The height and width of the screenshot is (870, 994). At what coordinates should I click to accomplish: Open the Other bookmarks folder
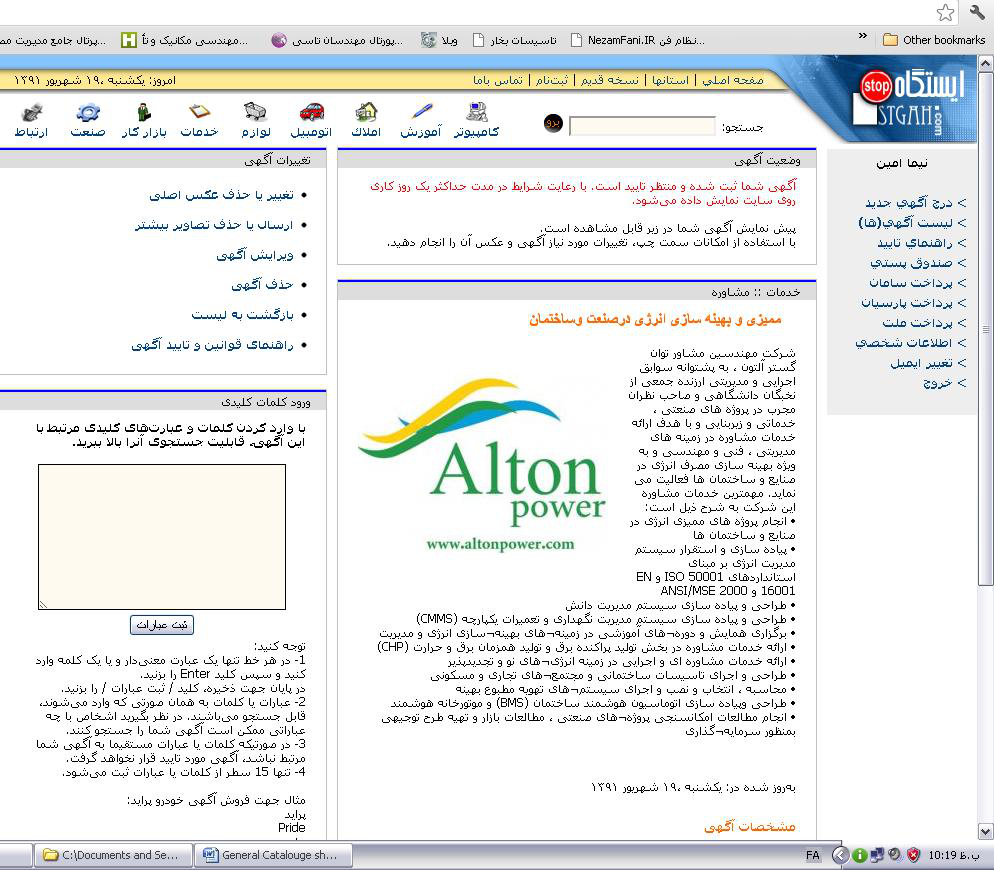pos(934,40)
